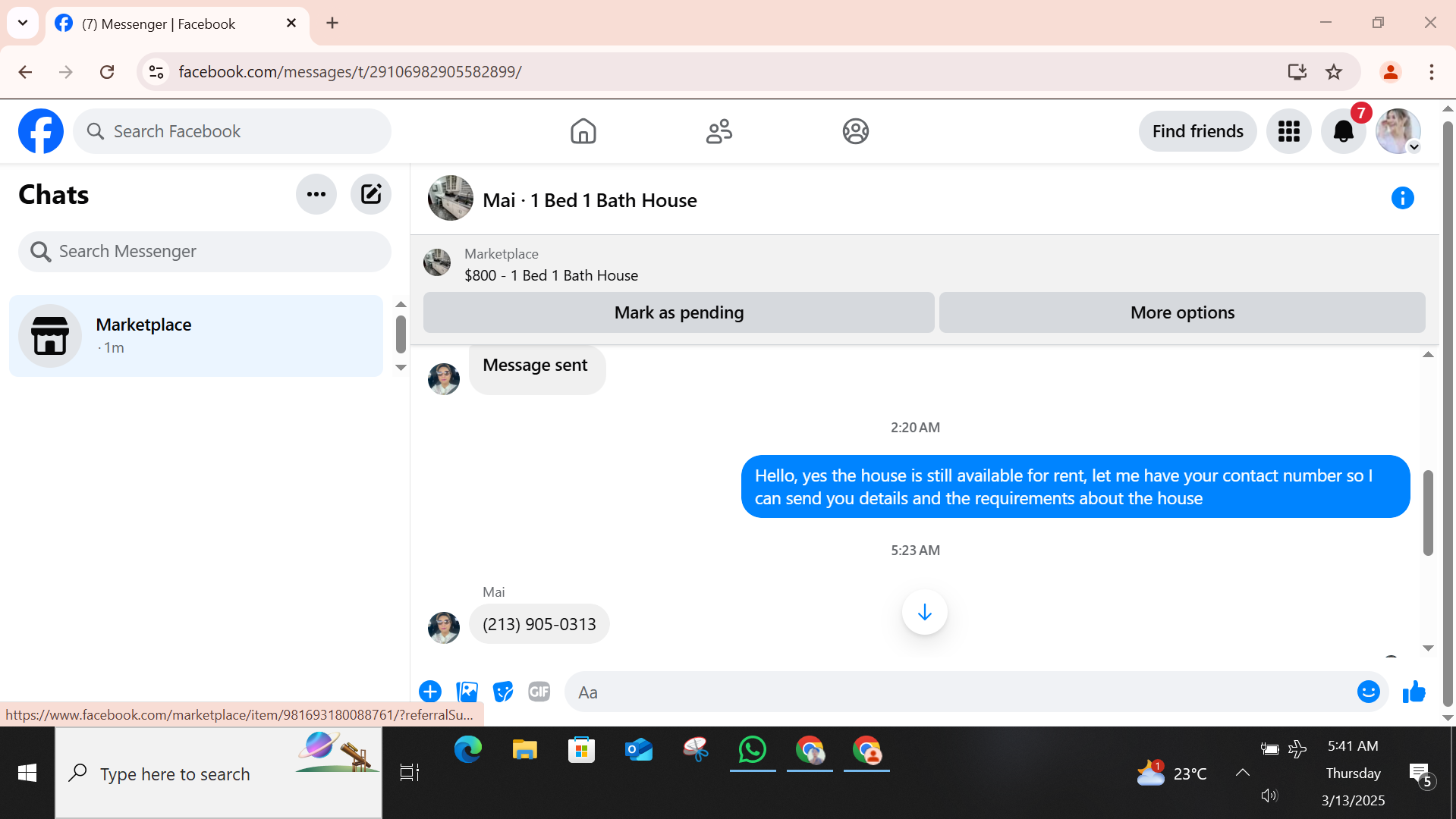The width and height of the screenshot is (1456, 819).
Task: Open Outlook from the taskbar
Action: 638,750
